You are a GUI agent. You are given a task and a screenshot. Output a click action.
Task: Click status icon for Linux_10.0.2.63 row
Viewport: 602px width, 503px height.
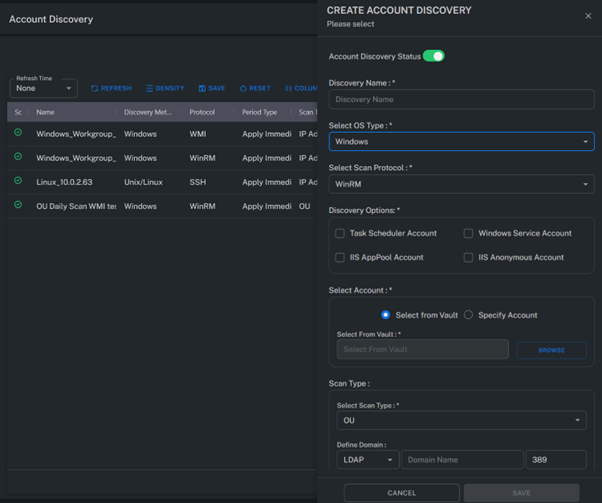coord(18,181)
